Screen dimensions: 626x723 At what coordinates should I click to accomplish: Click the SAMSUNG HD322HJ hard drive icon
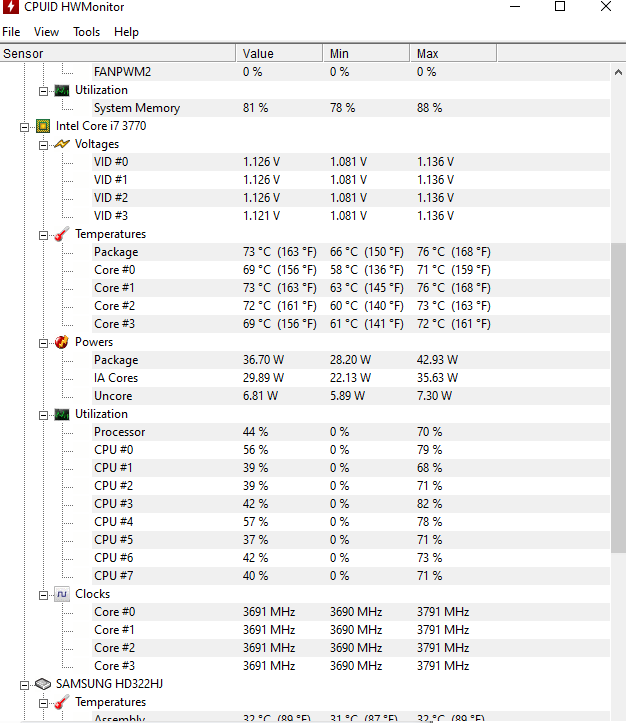[x=43, y=684]
